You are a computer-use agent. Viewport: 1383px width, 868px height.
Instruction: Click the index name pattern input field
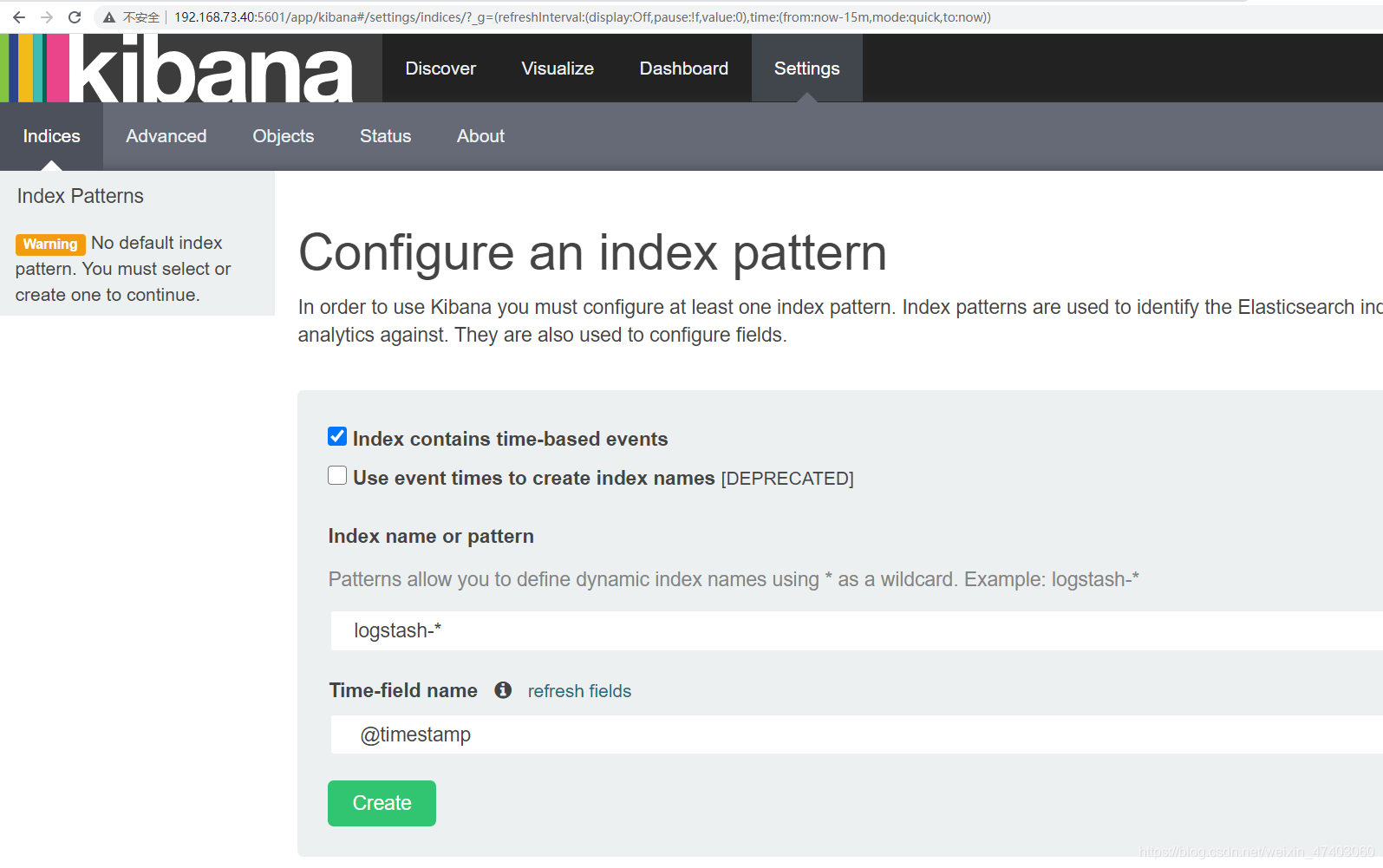point(856,630)
